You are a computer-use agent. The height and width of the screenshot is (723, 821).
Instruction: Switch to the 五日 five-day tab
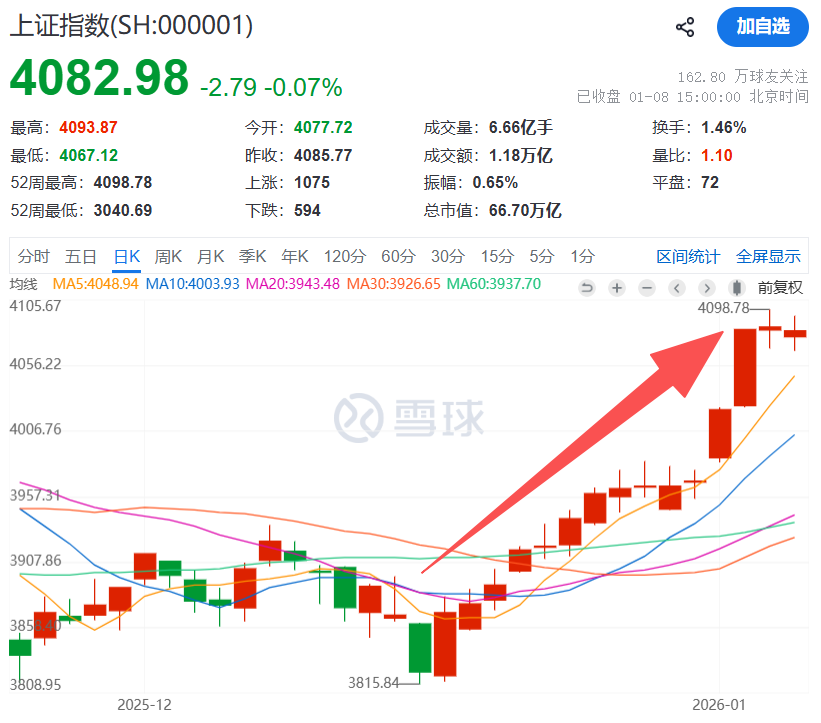(81, 256)
